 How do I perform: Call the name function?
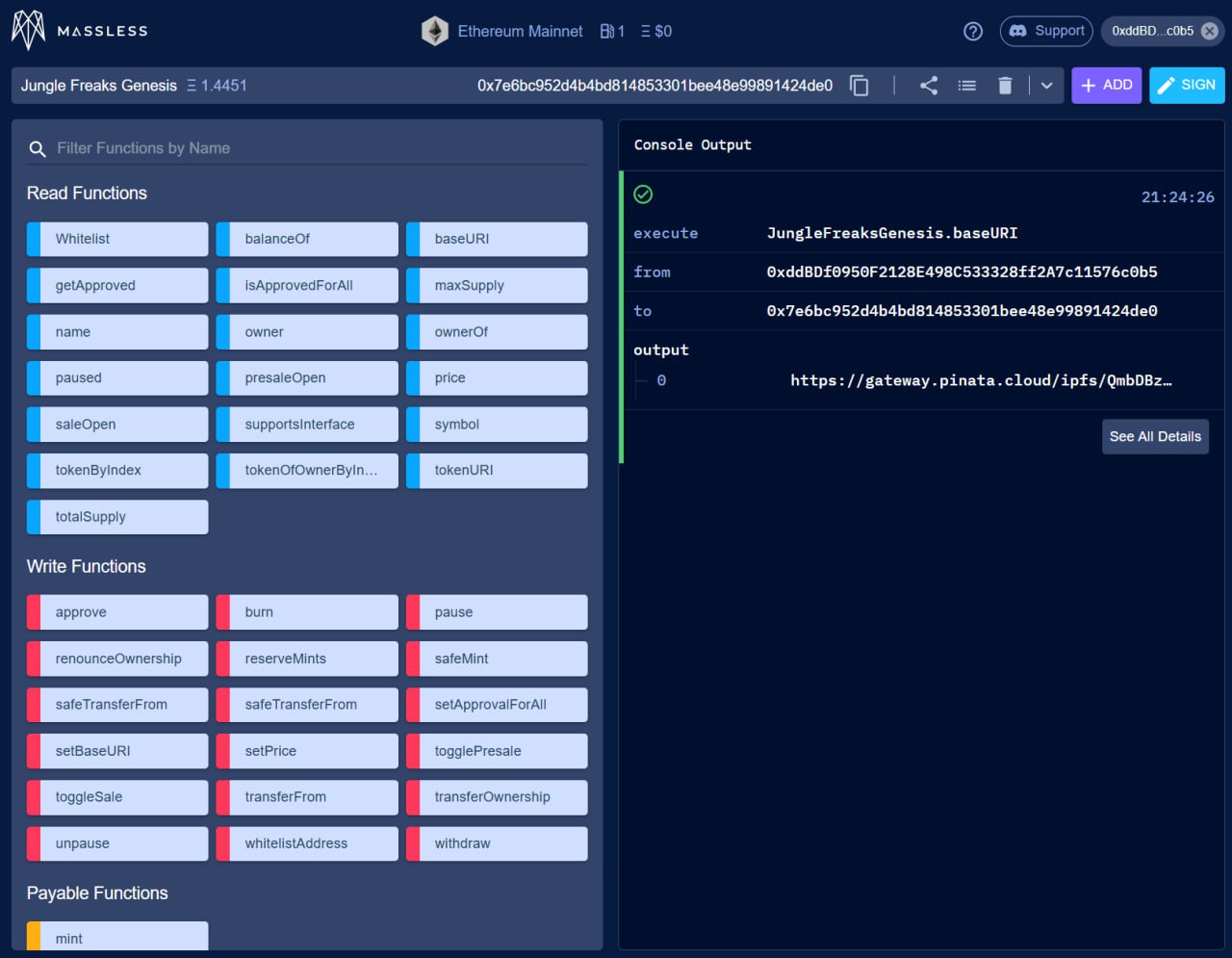(117, 331)
